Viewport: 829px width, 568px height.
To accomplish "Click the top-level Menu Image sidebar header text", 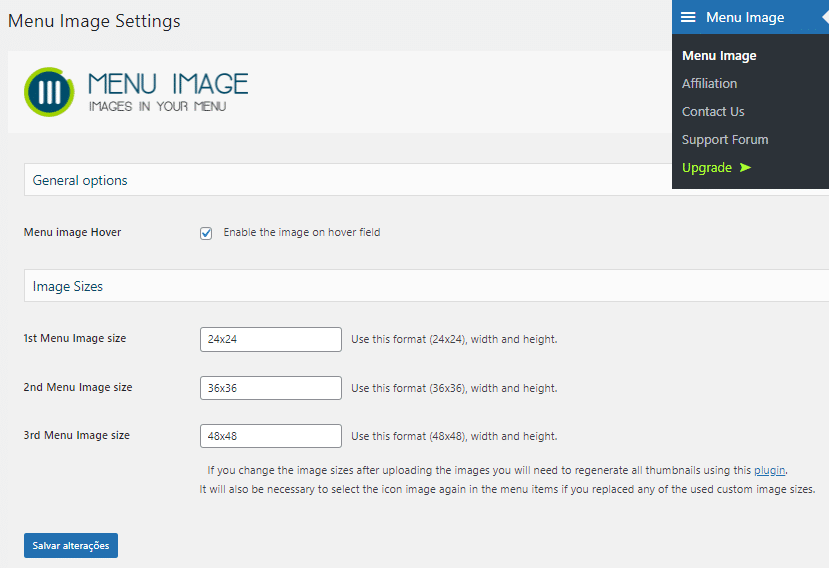I will pyautogui.click(x=745, y=17).
